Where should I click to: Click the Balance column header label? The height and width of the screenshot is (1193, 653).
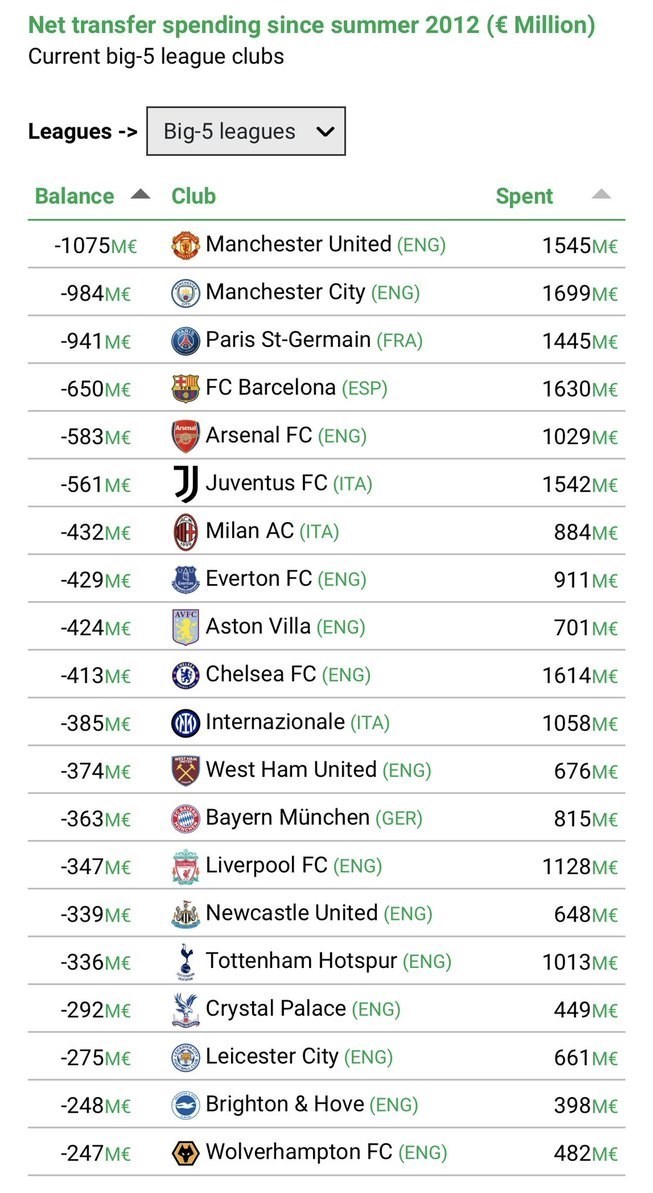pyautogui.click(x=74, y=196)
